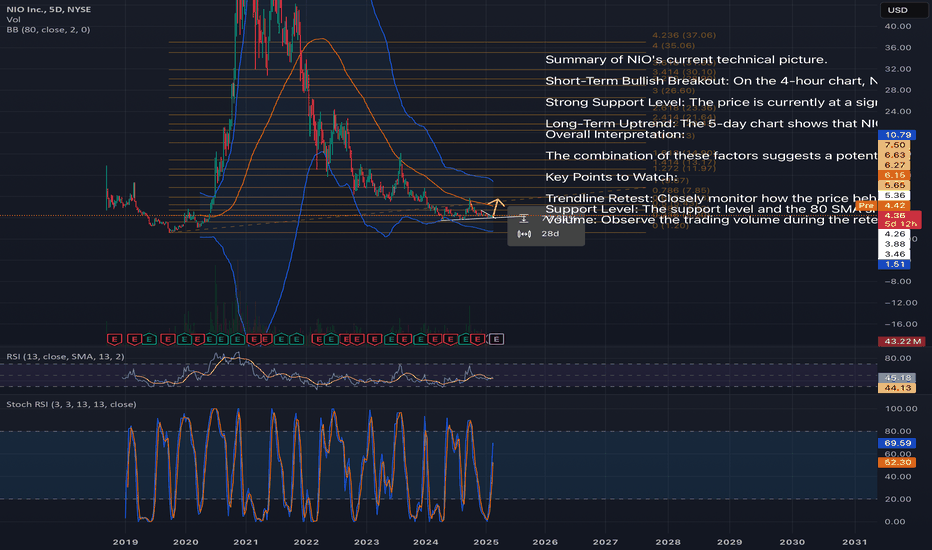Click the 2019 label on time axis
Screen dimensions: 932x550
(125, 542)
